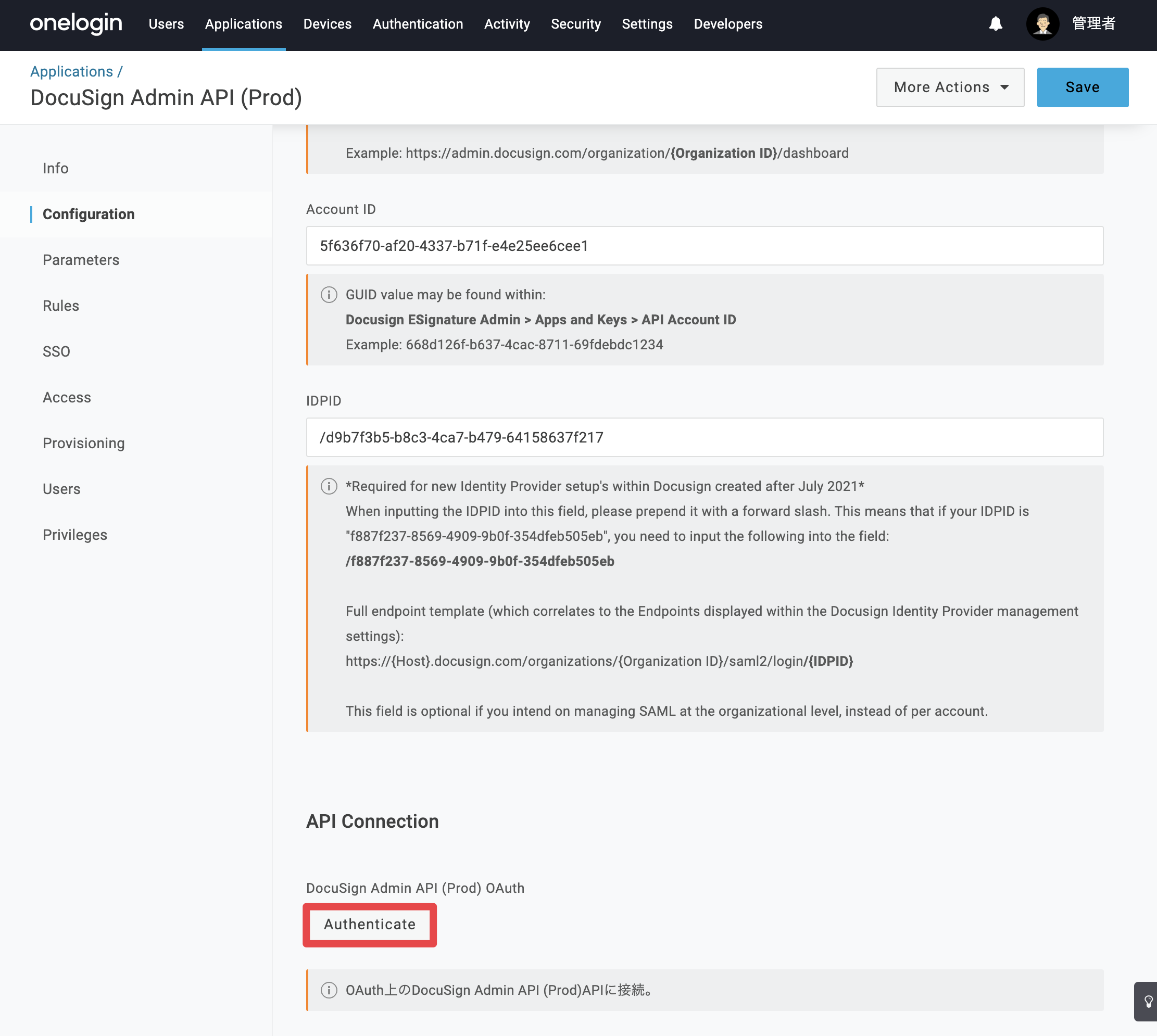Click 'This field is optional' note text
Screen dimensions: 1157x1036
click(666, 711)
